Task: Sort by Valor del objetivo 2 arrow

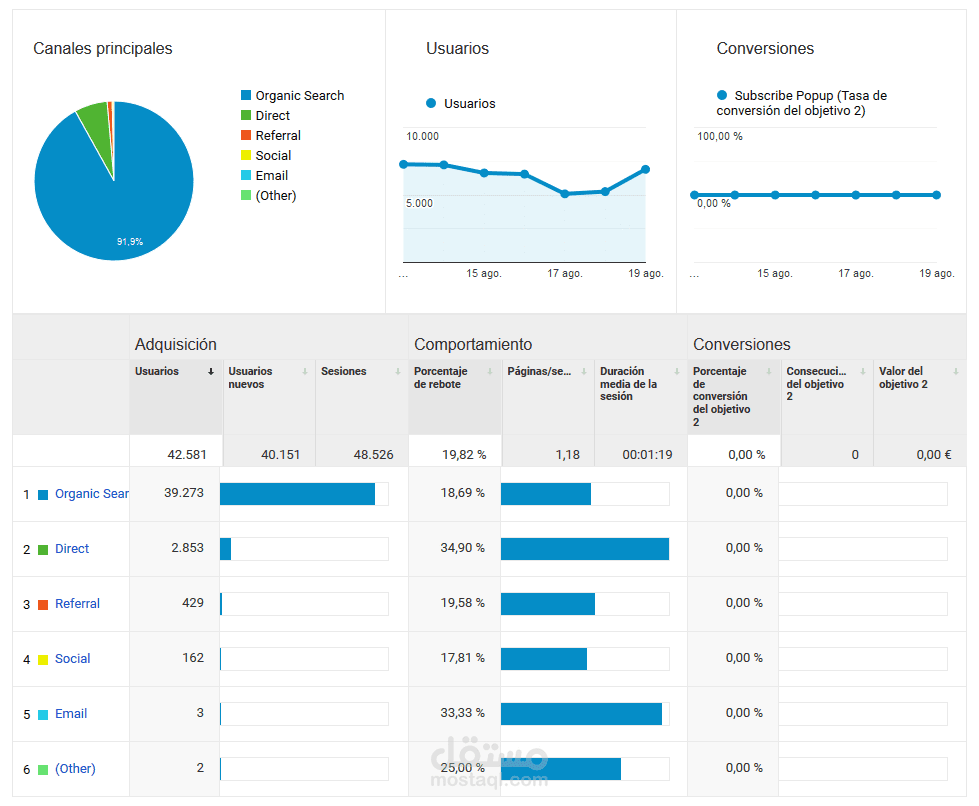Action: pyautogui.click(x=956, y=371)
